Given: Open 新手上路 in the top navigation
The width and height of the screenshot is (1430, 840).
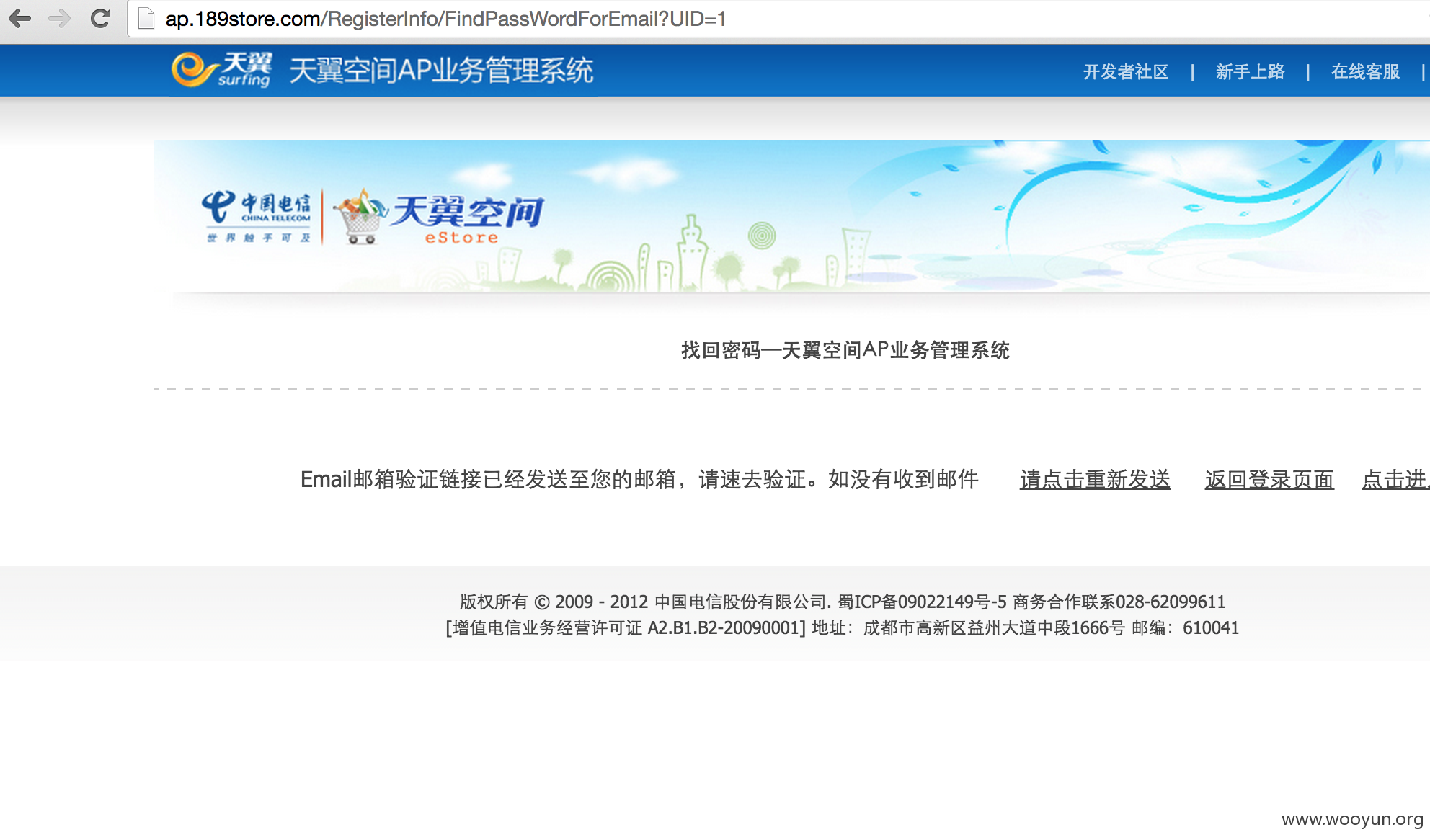Looking at the screenshot, I should (x=1250, y=71).
